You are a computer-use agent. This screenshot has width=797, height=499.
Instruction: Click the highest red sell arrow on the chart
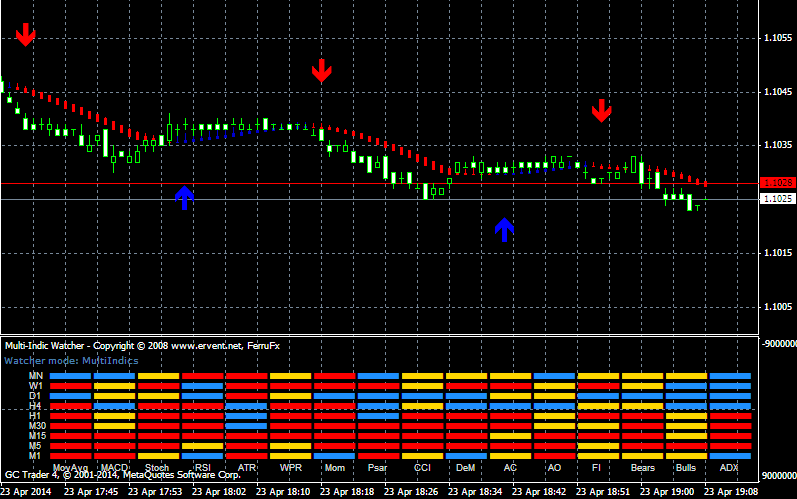[25, 34]
